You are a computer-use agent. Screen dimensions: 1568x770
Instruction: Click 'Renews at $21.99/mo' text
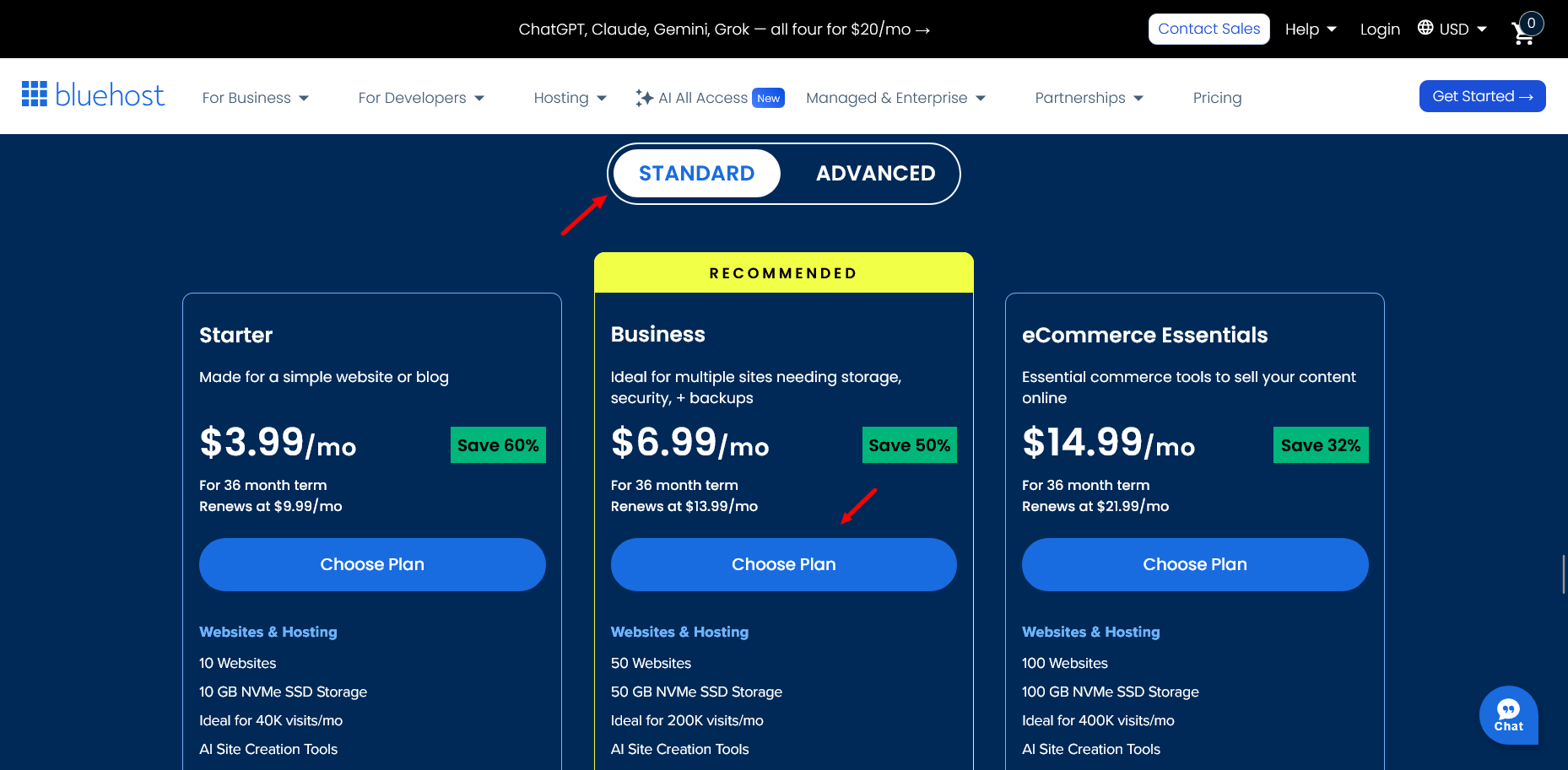(1095, 506)
